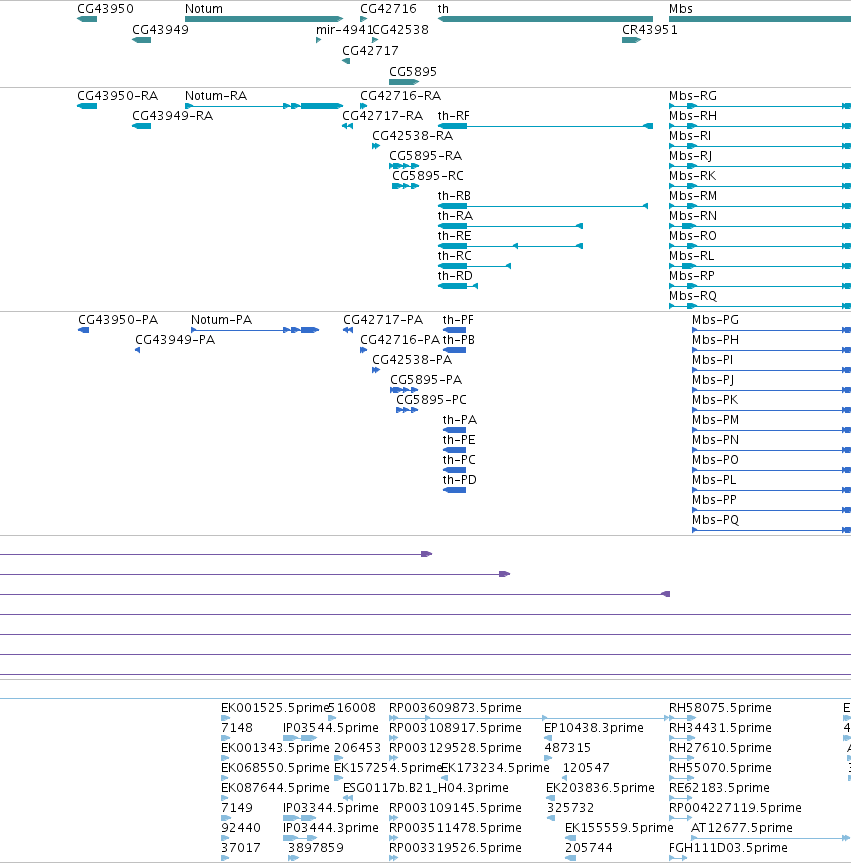This screenshot has height=863, width=851.
Task: Select the th-PD protein label
Action: click(459, 480)
